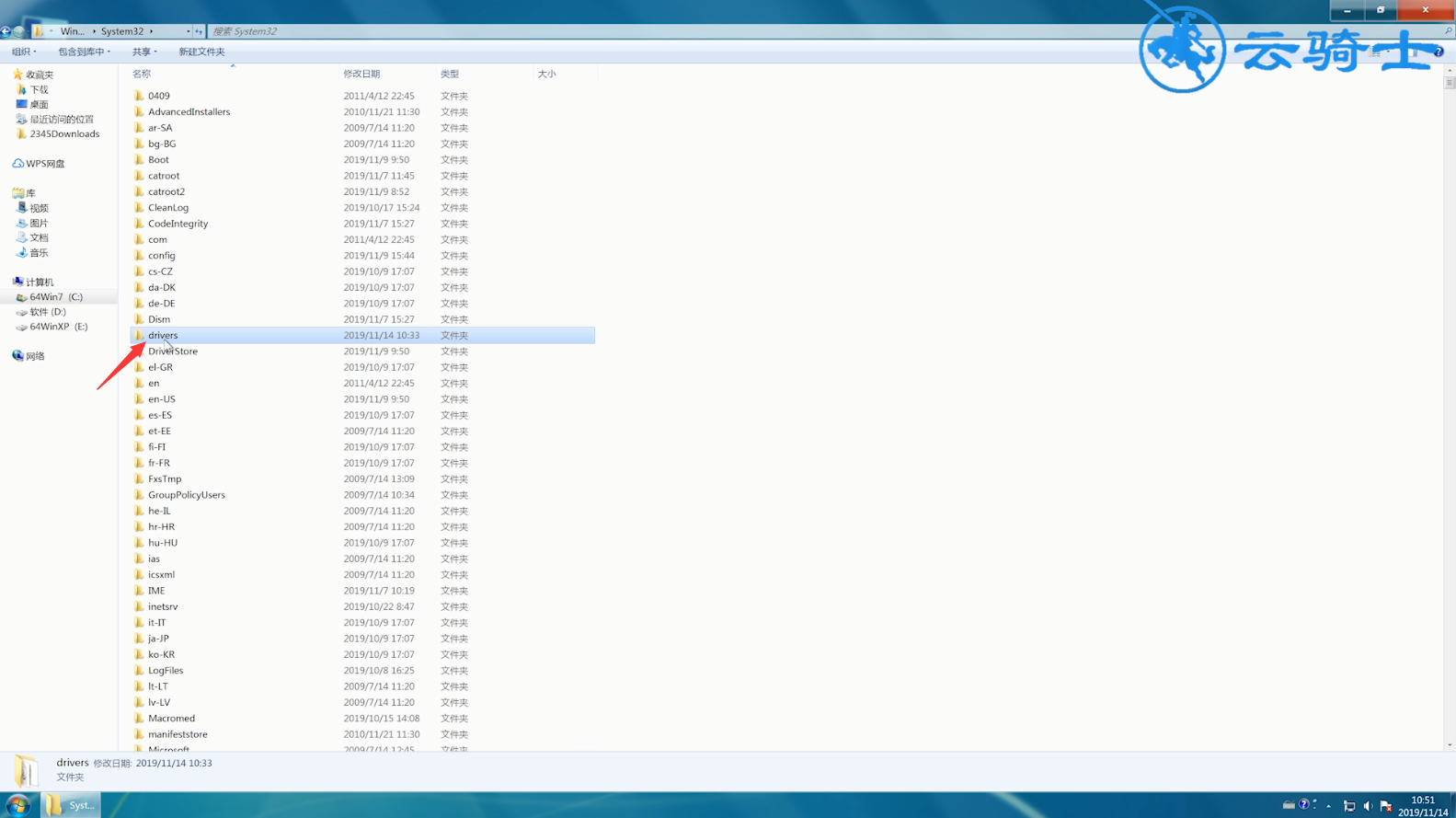Select the GroupPolicyUsers folder

[187, 495]
